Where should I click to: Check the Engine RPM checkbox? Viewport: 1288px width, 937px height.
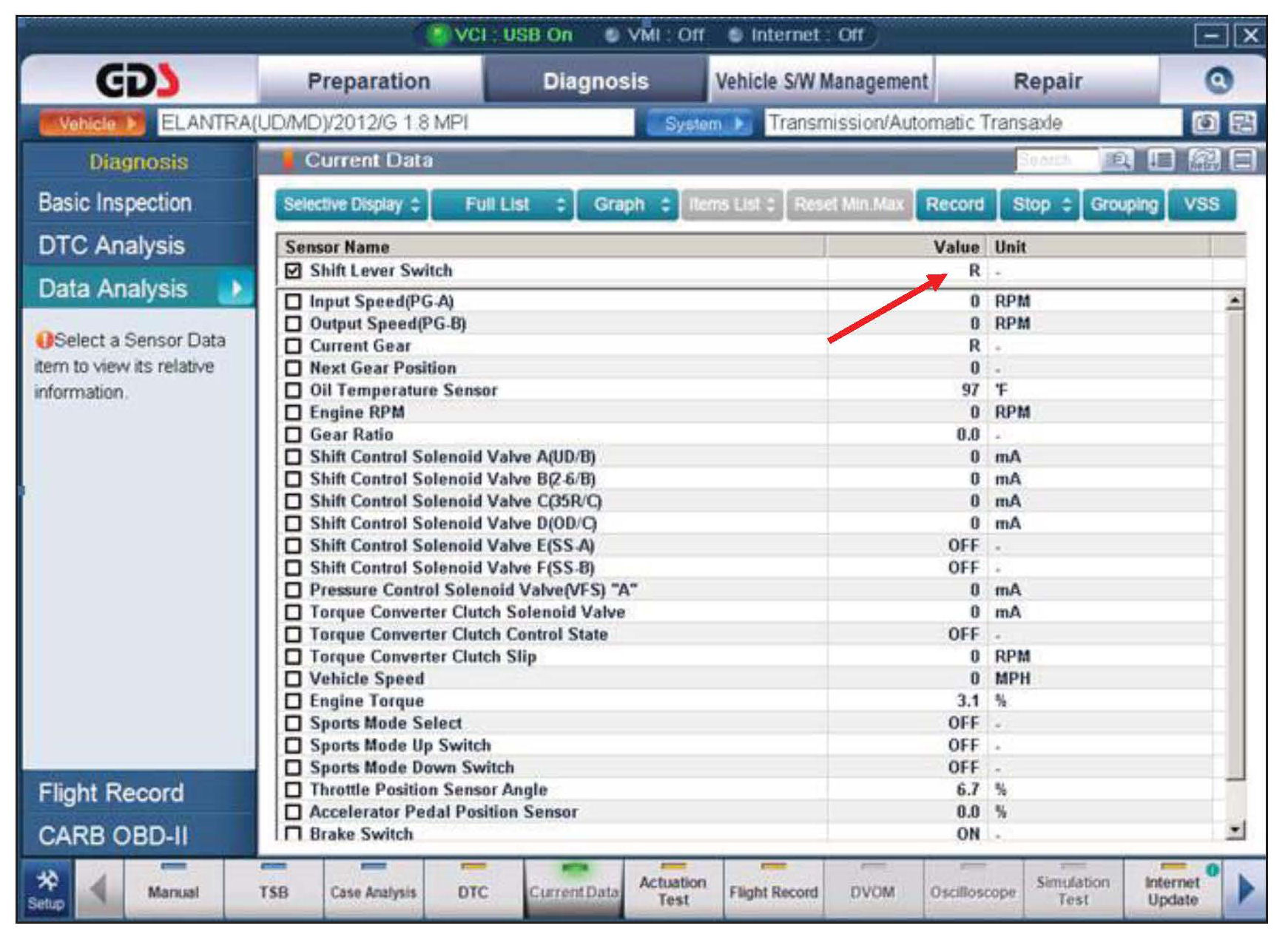(x=294, y=413)
